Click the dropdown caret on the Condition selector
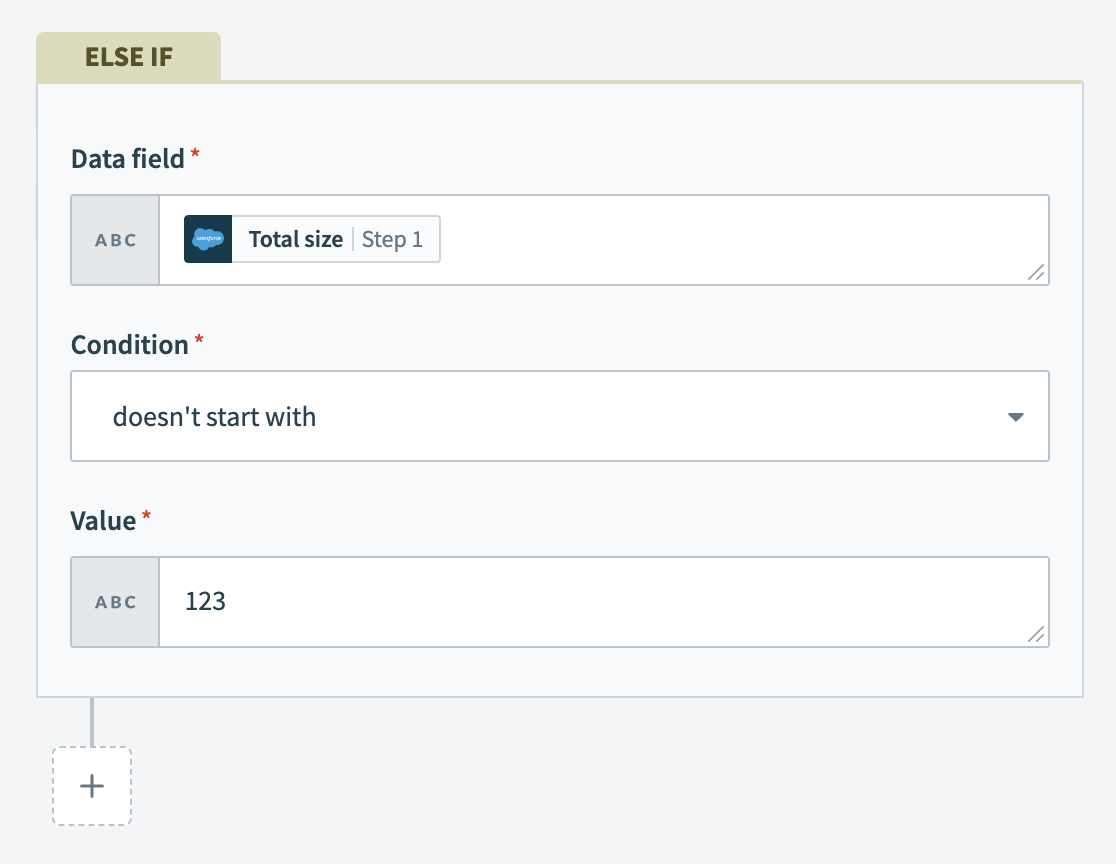Viewport: 1116px width, 864px height. (x=1016, y=416)
